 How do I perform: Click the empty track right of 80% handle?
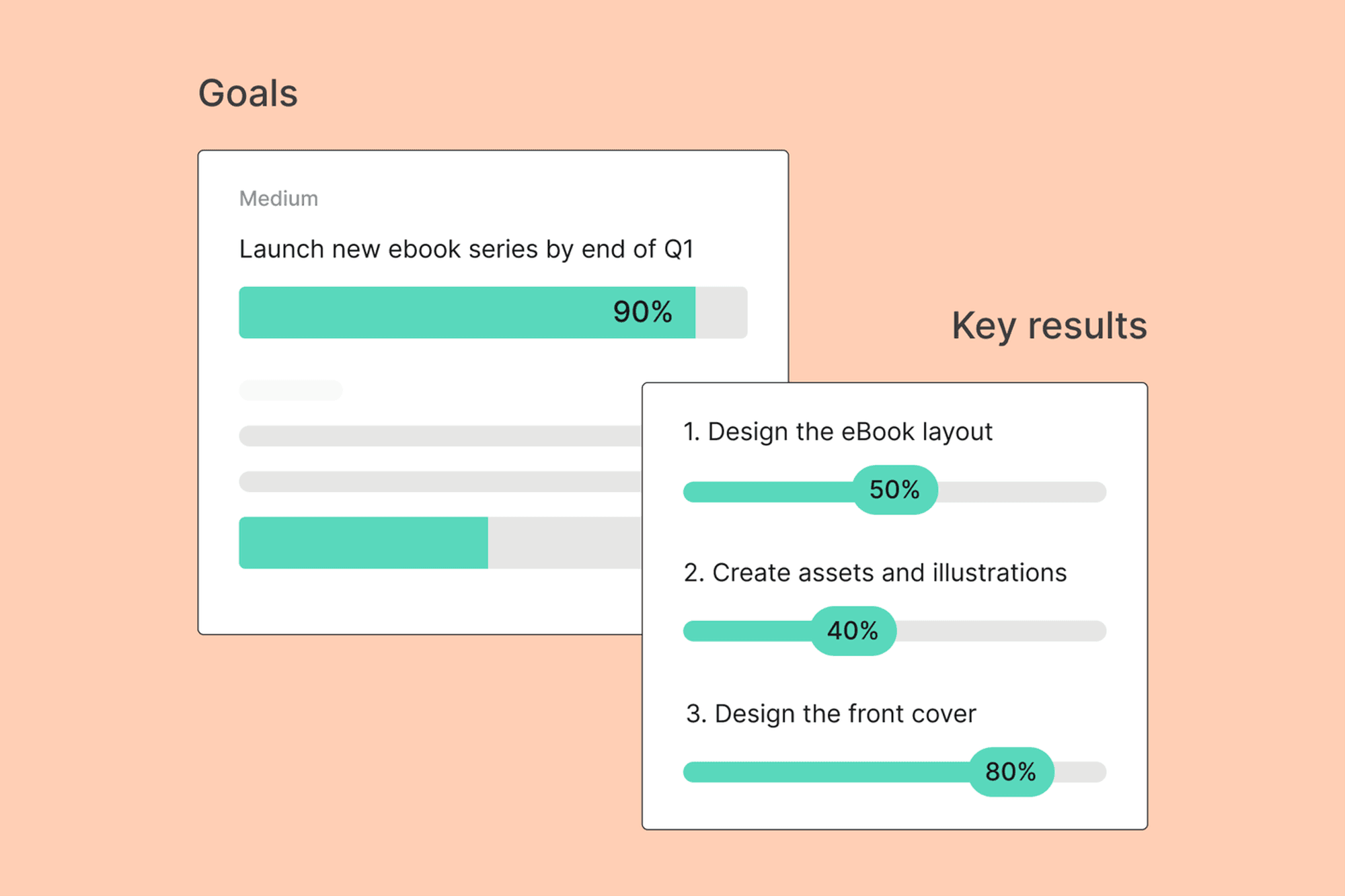1080,772
